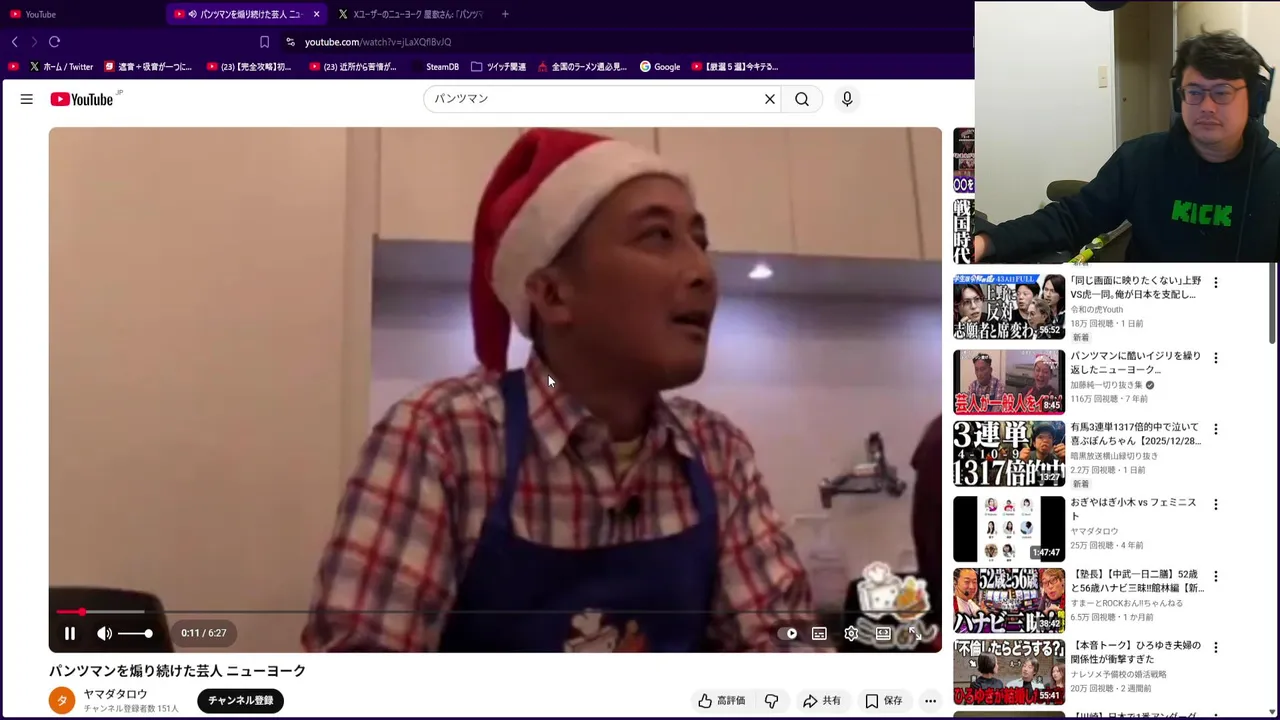1280x720 pixels.
Task: Open the ヤマダタロウ channel name link
Action: [115, 694]
